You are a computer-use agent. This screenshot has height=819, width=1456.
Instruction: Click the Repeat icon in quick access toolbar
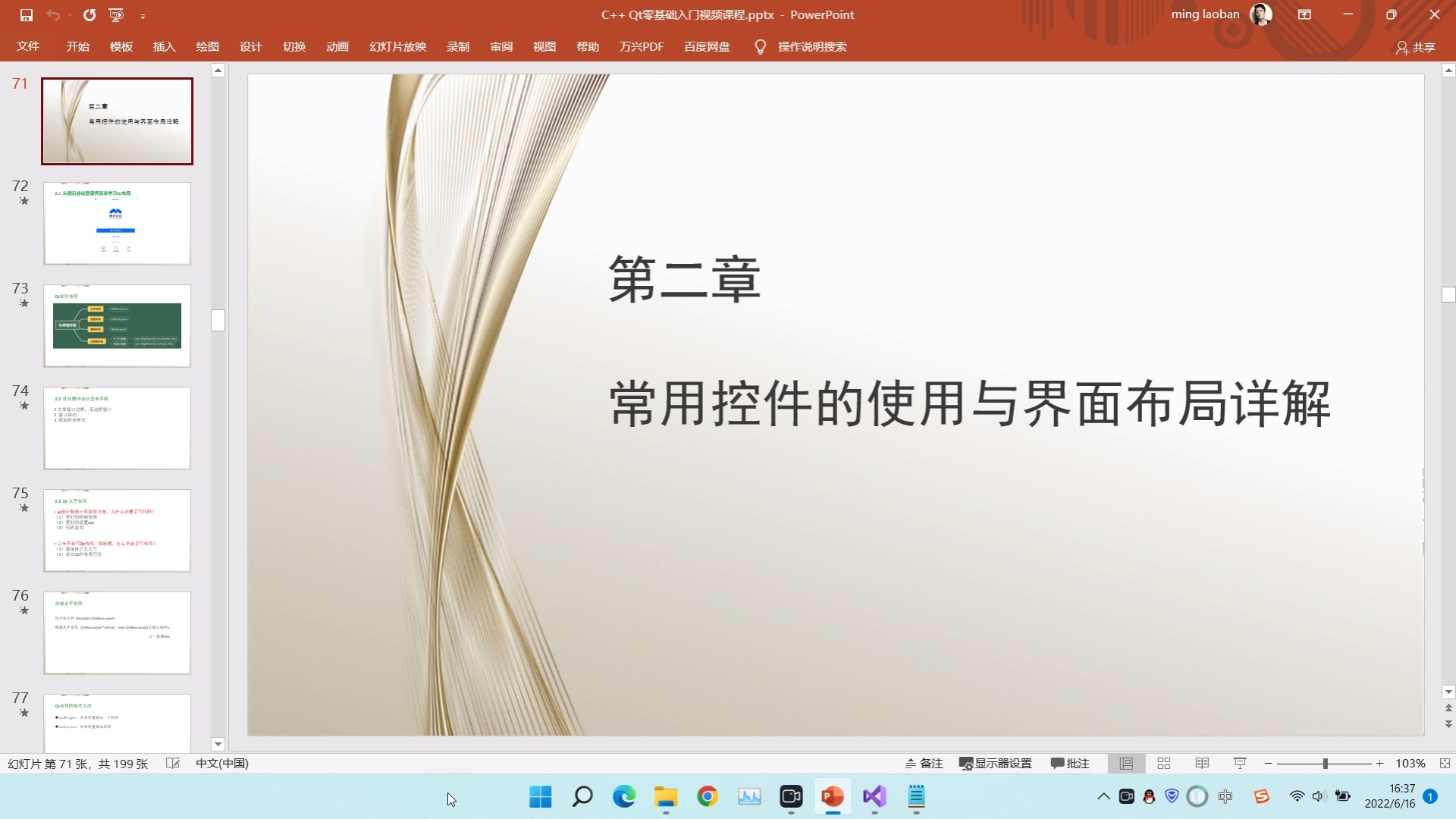click(x=90, y=14)
